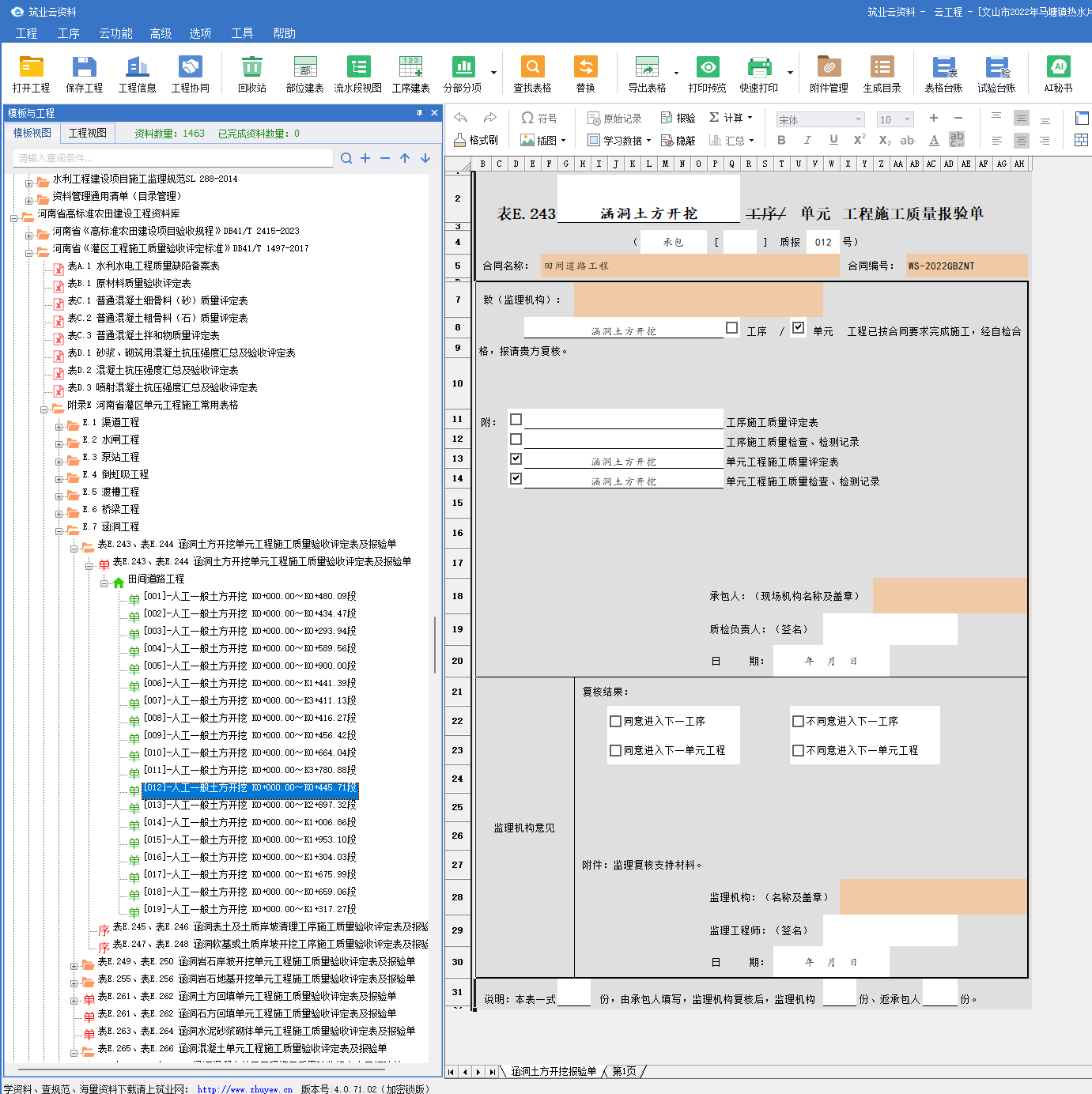Open the 高级 menu
Image resolution: width=1092 pixels, height=1094 pixels.
(x=161, y=33)
